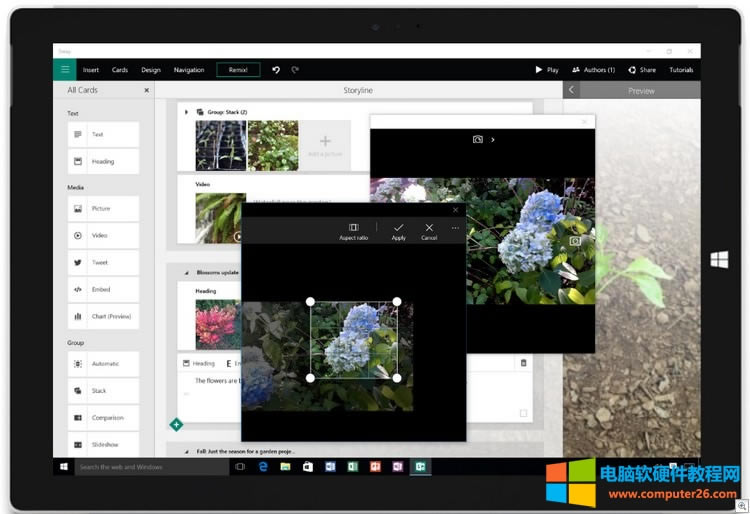Cancel the crop with the X icon
750x514 pixels.
click(x=429, y=228)
